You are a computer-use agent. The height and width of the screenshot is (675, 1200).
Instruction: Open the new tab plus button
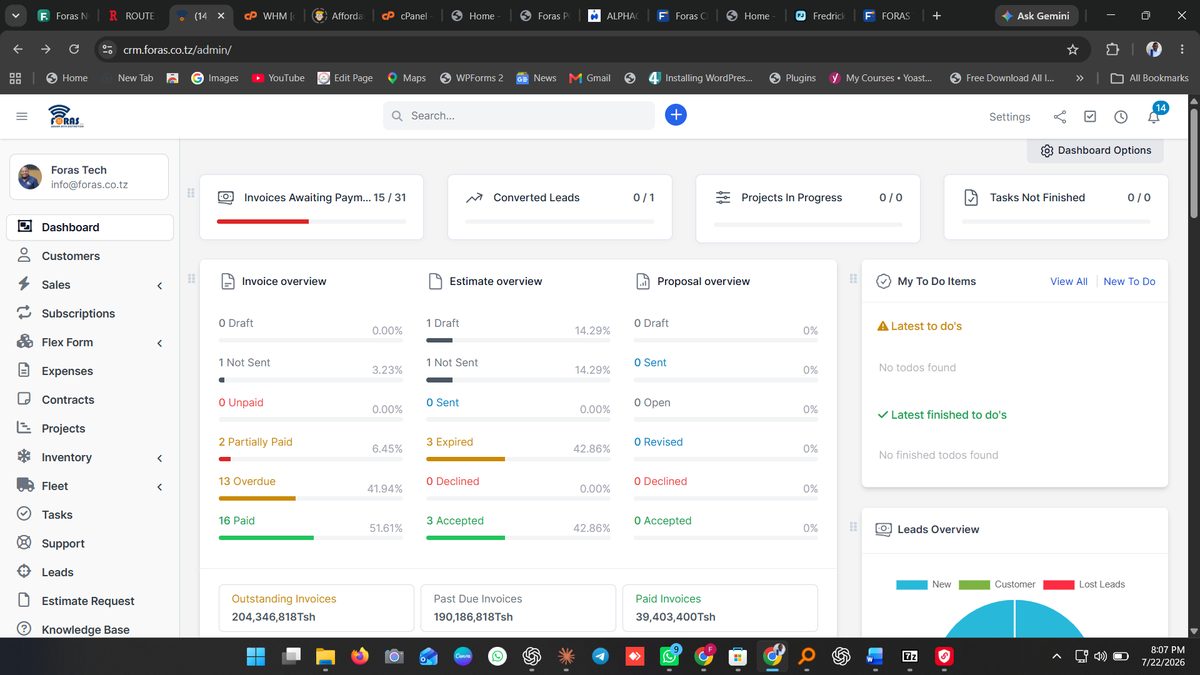pyautogui.click(x=936, y=16)
